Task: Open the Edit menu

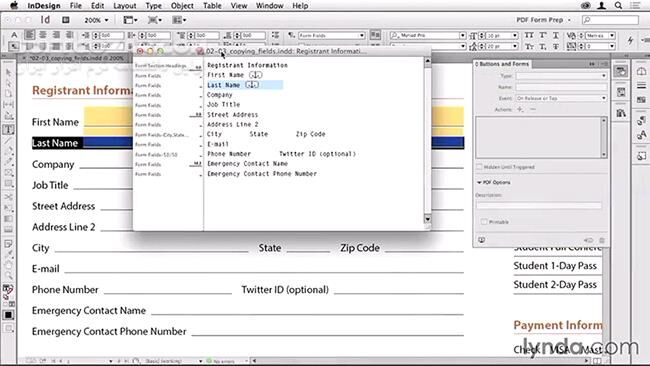Action: click(x=97, y=6)
